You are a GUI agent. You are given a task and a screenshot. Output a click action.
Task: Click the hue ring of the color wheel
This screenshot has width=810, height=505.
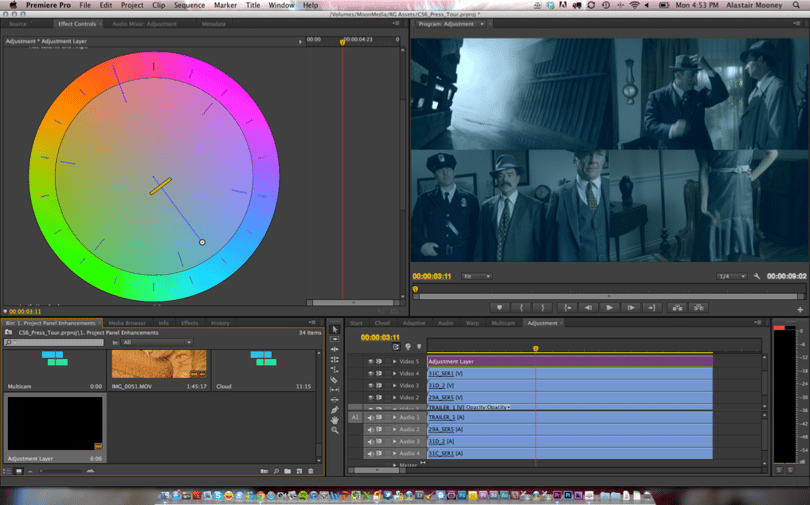42,176
